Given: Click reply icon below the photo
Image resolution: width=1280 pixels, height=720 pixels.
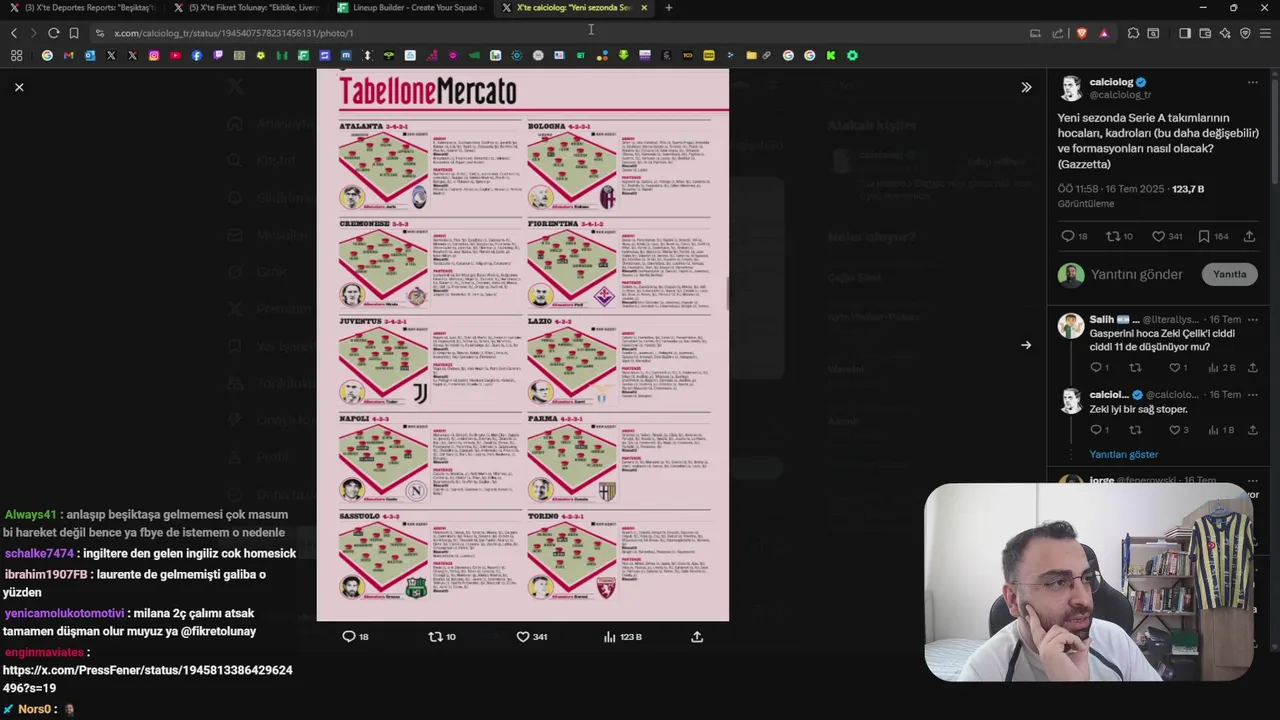Looking at the screenshot, I should point(349,636).
